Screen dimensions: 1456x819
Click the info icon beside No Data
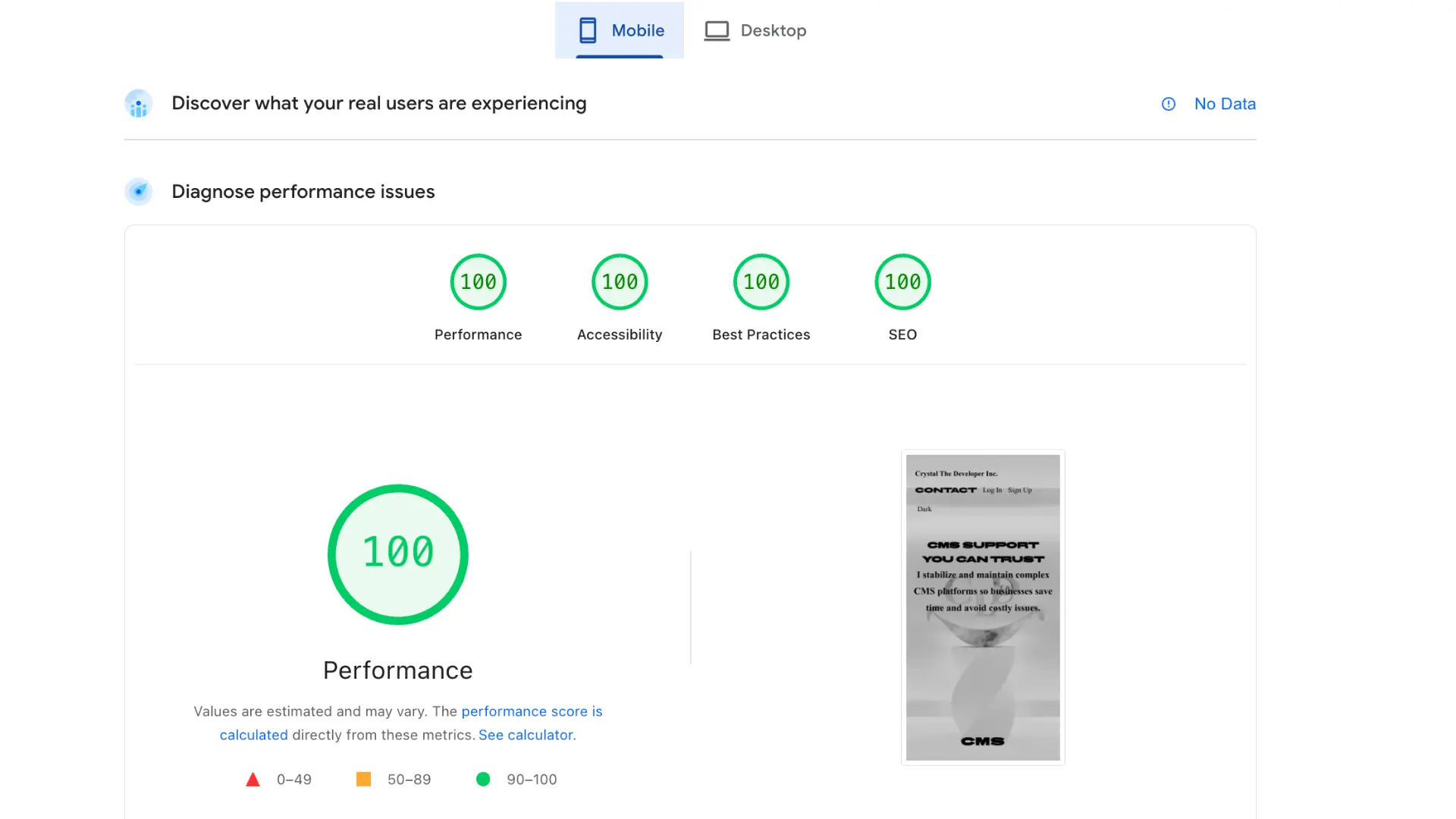click(x=1168, y=104)
